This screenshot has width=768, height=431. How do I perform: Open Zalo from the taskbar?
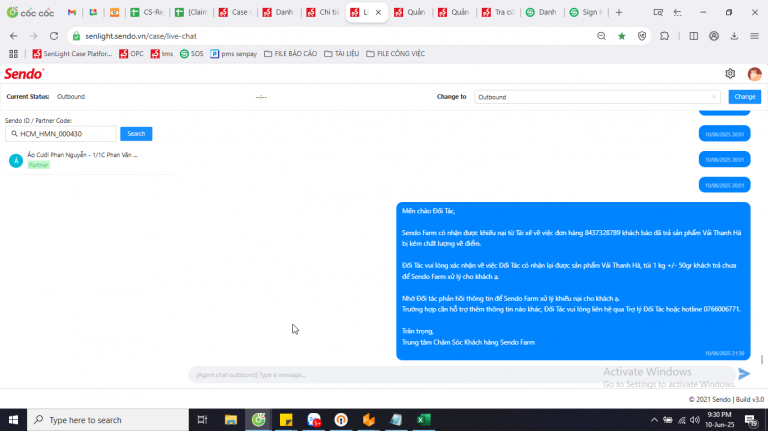314,420
